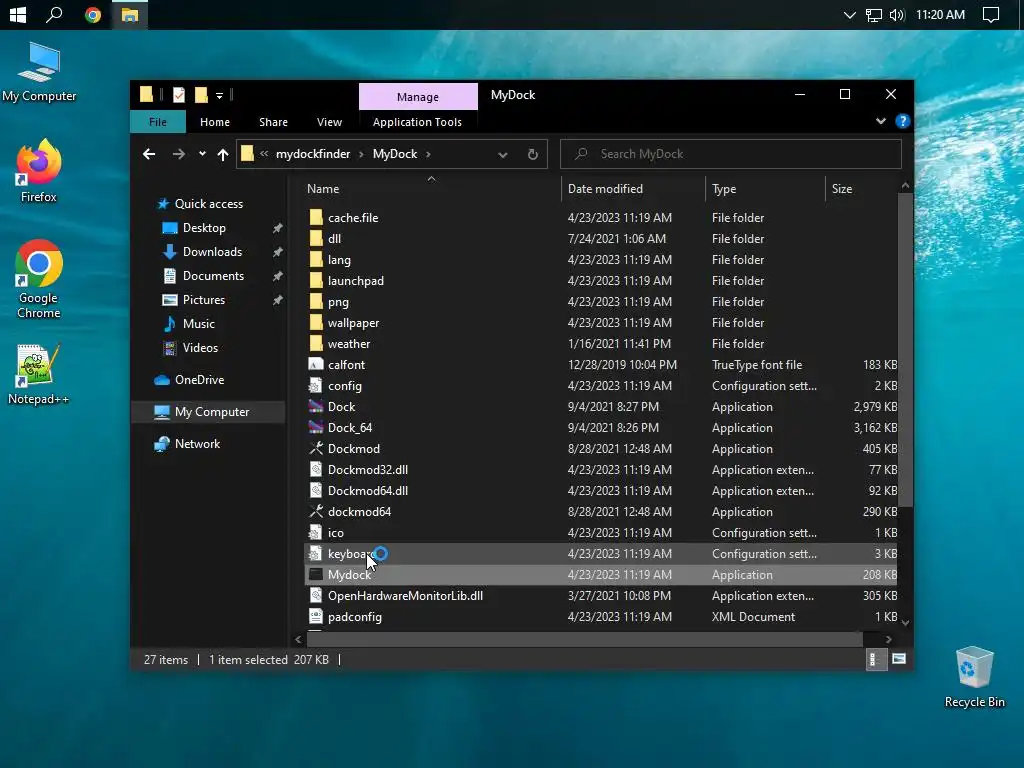Switch to the Home ribbon tab
This screenshot has width=1024, height=768.
coord(215,122)
